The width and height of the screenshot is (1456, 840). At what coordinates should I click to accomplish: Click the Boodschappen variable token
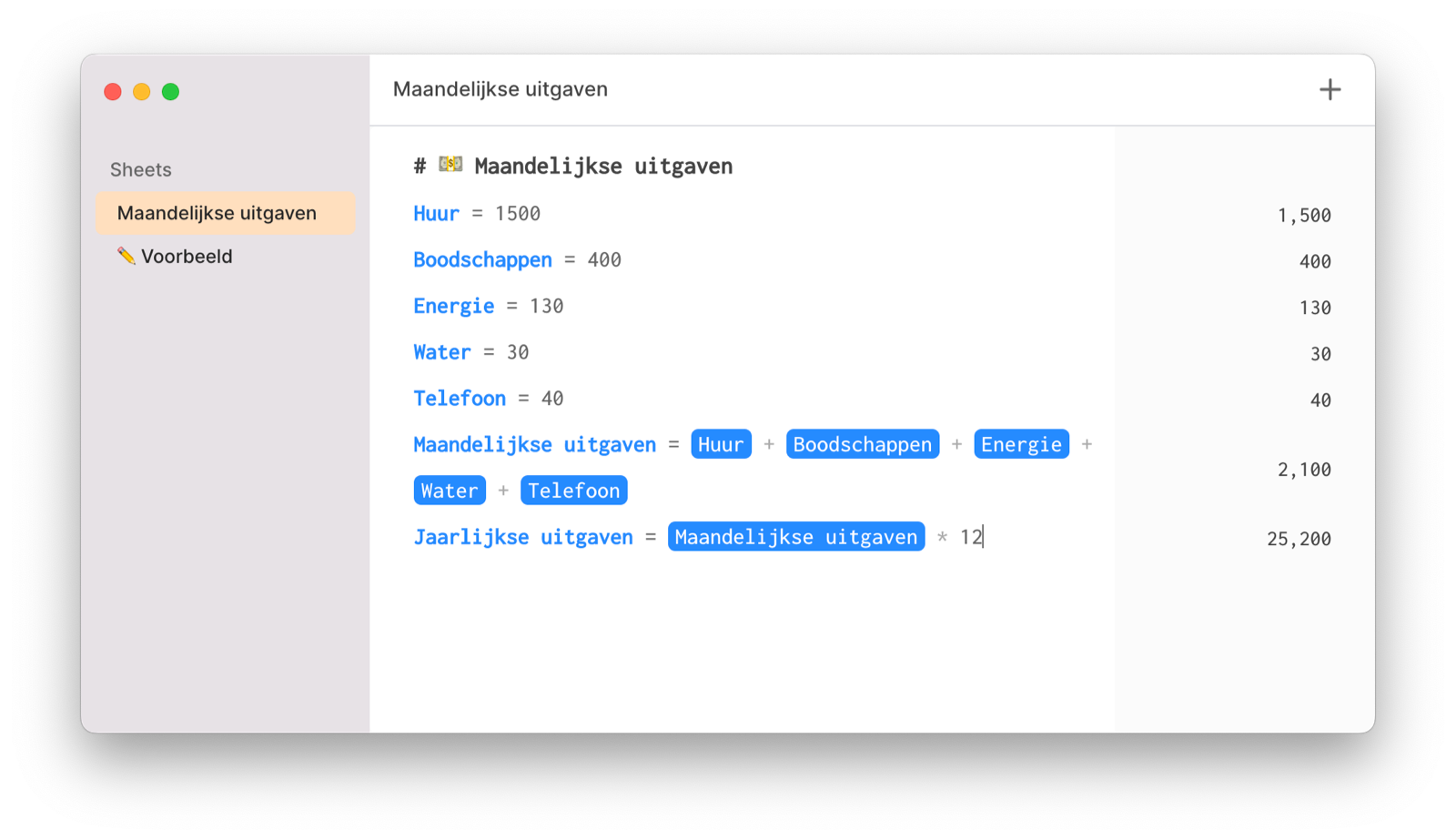(x=862, y=444)
